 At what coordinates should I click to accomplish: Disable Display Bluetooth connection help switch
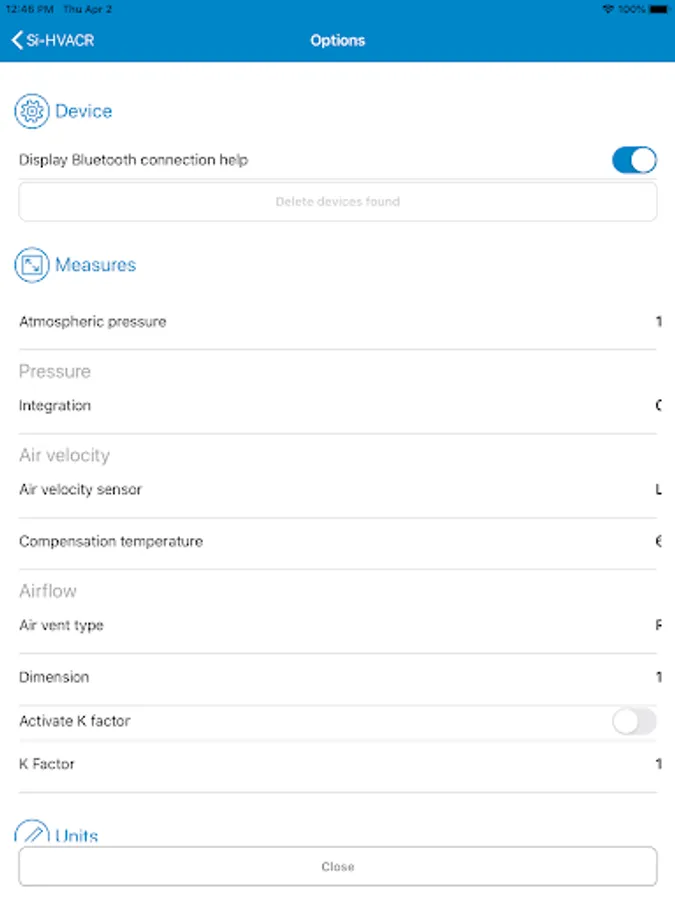(634, 160)
